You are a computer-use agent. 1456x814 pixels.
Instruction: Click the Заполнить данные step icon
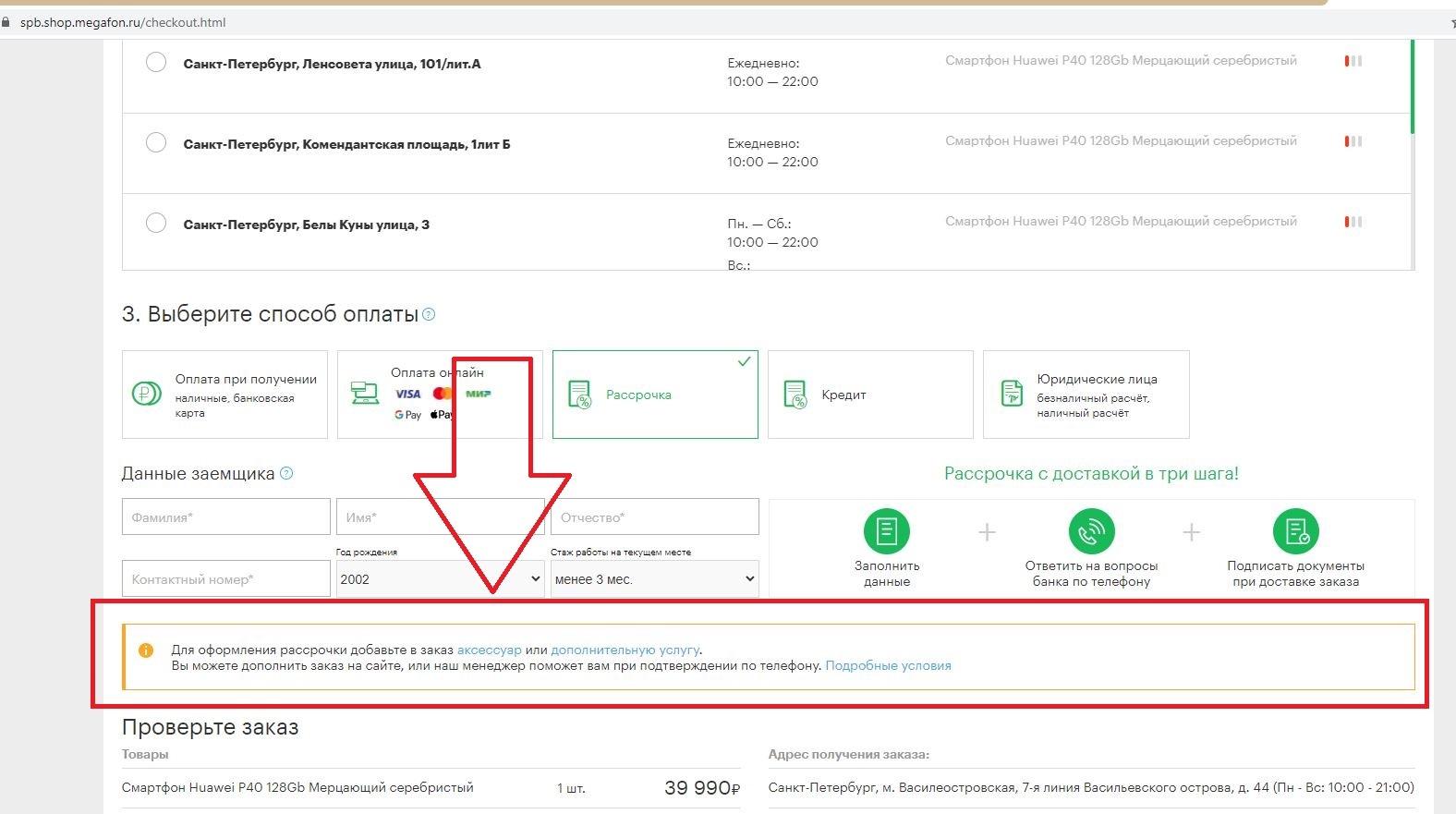(x=887, y=531)
